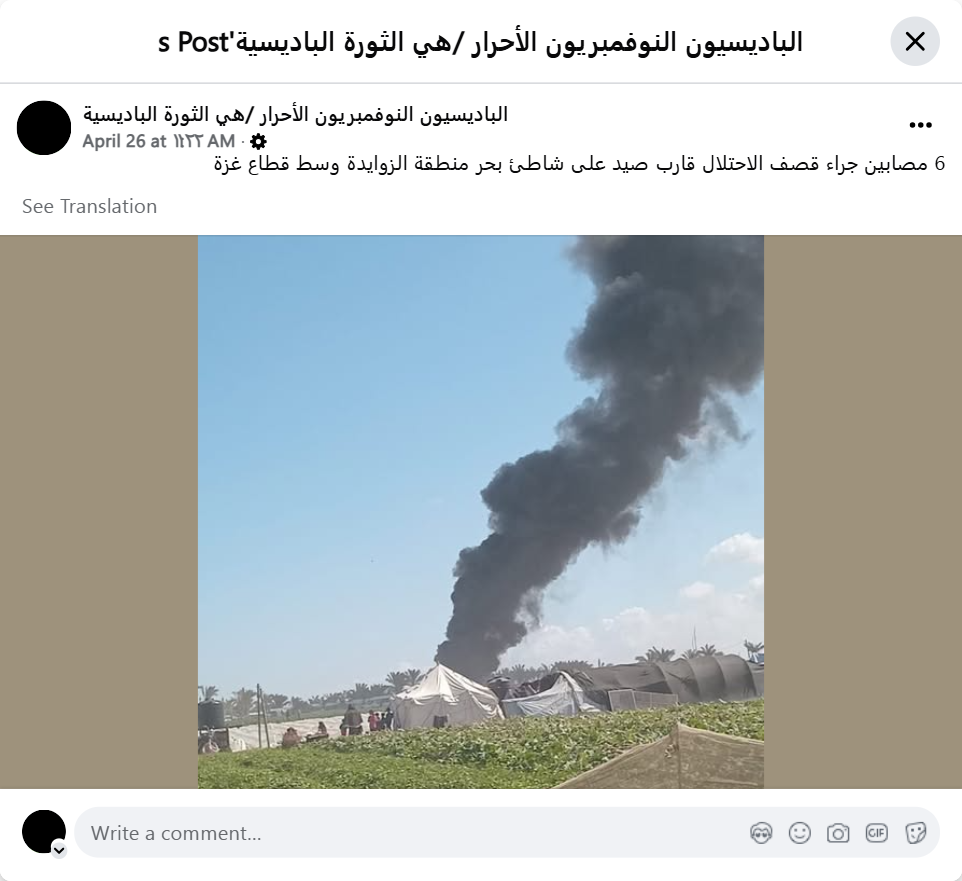Click See Translation link
Viewport: 962px width, 881px height.
[x=90, y=206]
